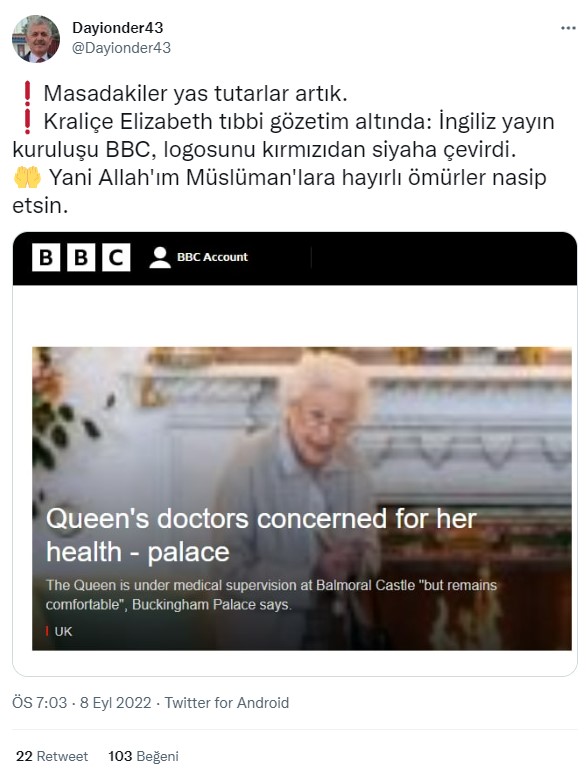The width and height of the screenshot is (588, 781).
Task: Click the red marker beside UK tag
Action: coord(47,631)
